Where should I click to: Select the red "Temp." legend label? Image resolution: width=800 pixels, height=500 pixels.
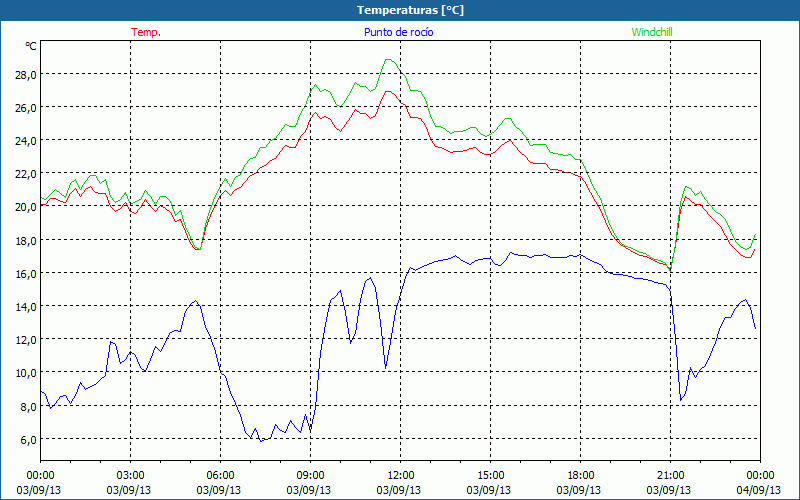pos(146,32)
